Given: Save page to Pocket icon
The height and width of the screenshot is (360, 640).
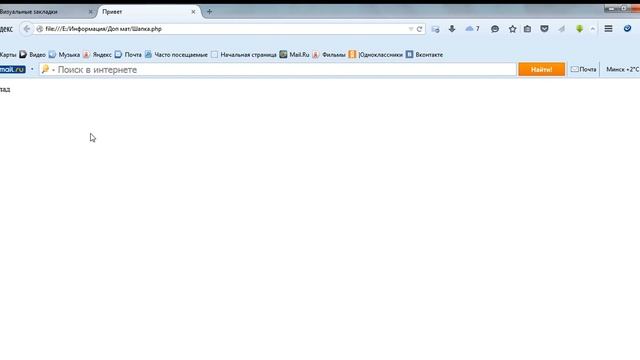Looking at the screenshot, I should coord(544,29).
